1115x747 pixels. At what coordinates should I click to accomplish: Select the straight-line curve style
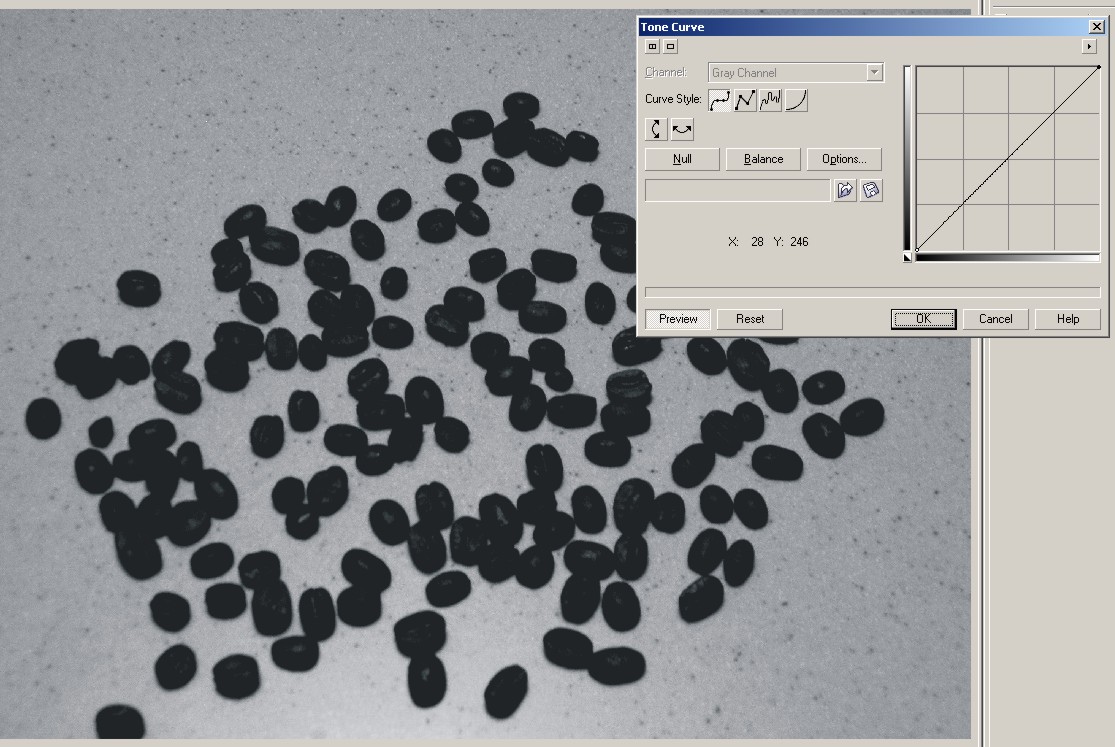(745, 100)
